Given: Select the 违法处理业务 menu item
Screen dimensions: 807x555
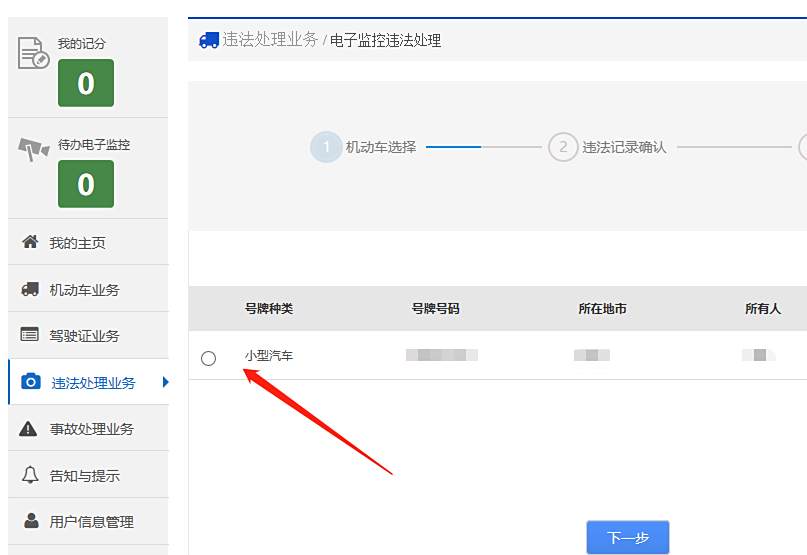Looking at the screenshot, I should click(x=88, y=382).
